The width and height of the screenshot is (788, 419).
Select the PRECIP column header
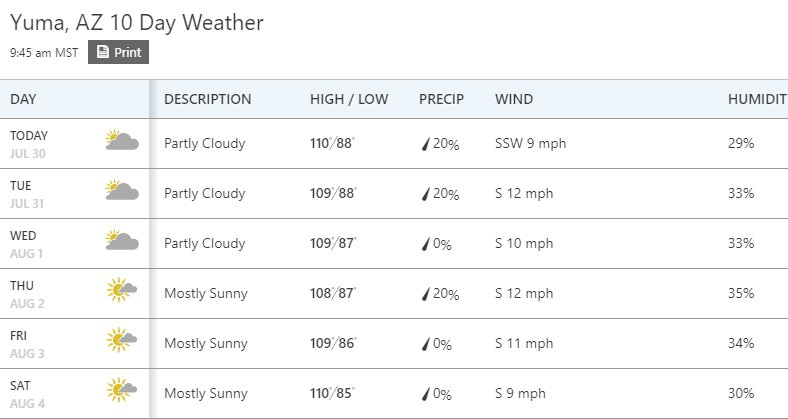click(441, 99)
